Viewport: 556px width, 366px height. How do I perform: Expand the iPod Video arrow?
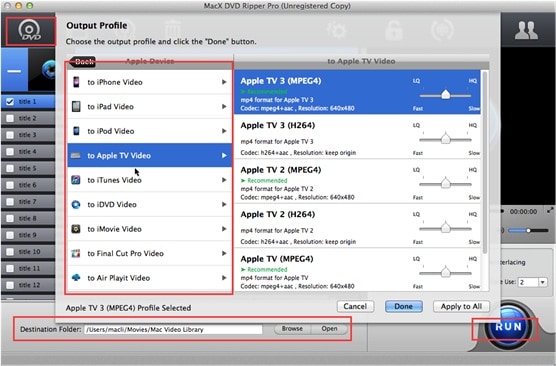[224, 131]
